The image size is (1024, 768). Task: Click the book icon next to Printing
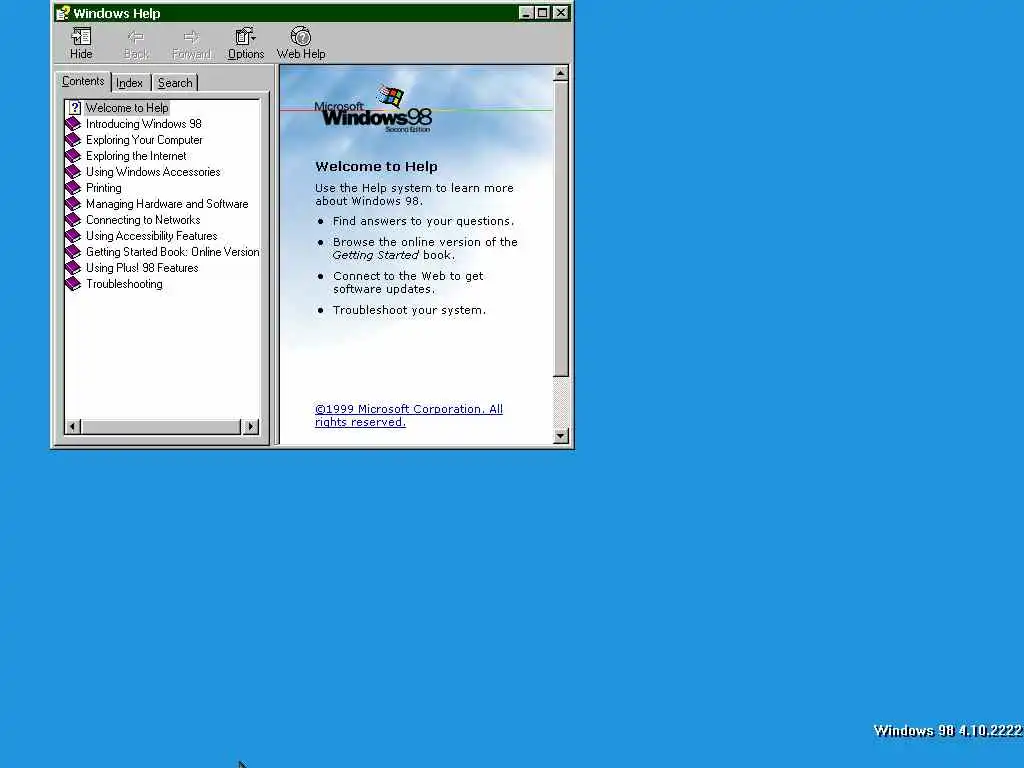73,187
